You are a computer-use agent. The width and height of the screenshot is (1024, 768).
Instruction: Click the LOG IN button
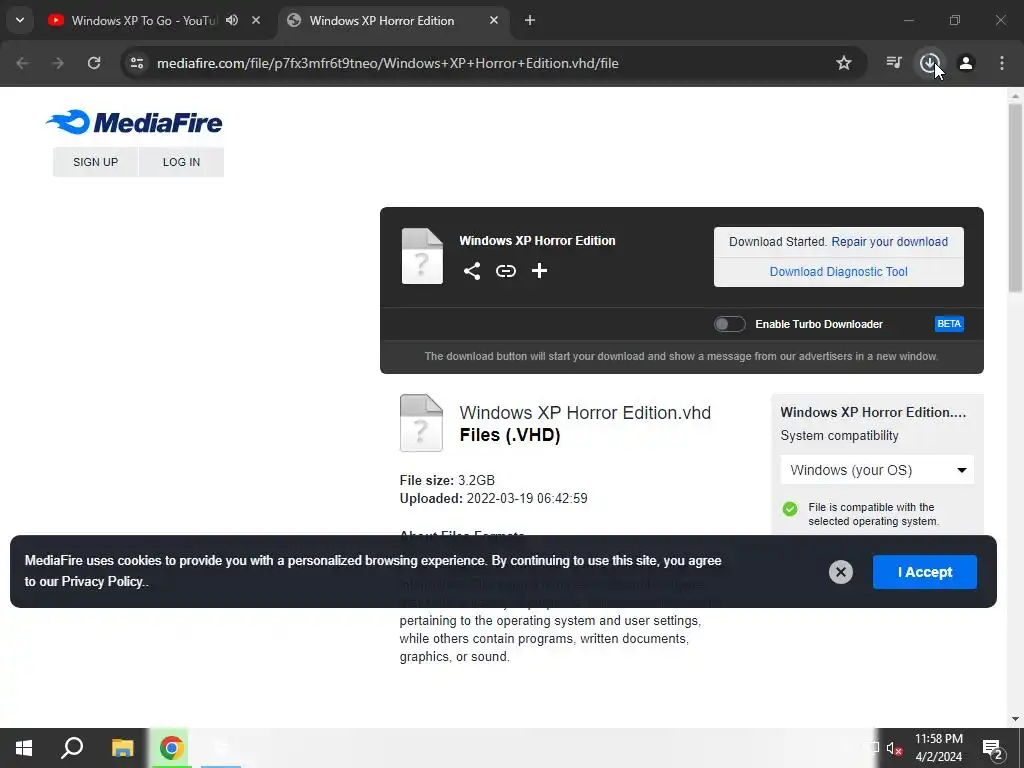(182, 162)
